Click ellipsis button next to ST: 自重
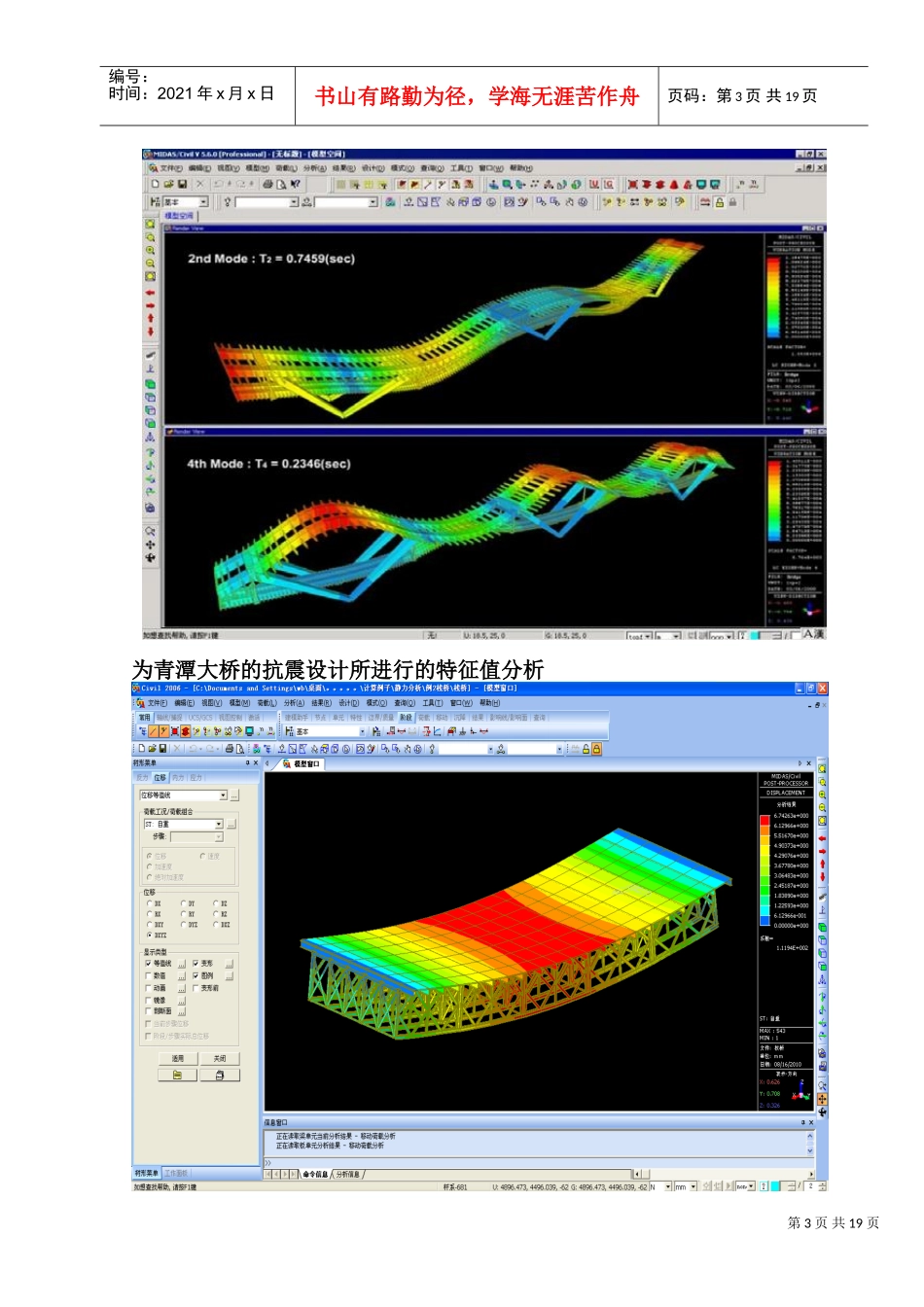This screenshot has width=924, height=1307. 231,824
